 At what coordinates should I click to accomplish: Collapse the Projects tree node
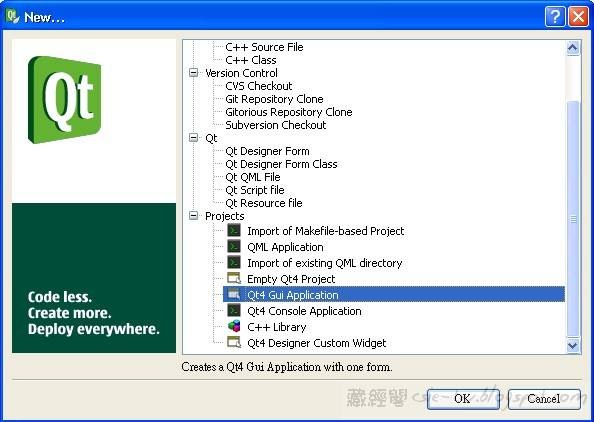[x=194, y=216]
